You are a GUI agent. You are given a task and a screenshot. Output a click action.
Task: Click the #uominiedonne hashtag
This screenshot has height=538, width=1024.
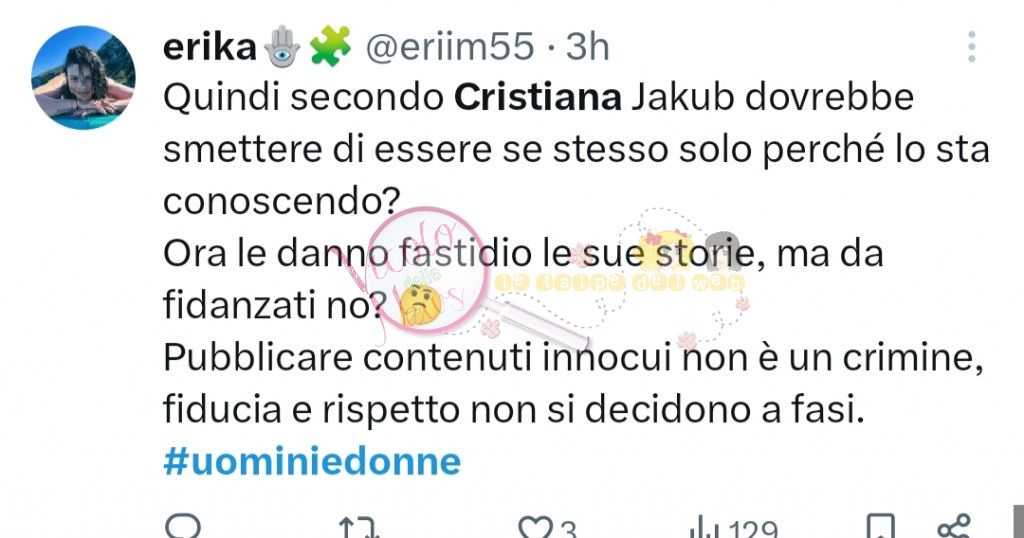click(x=311, y=462)
